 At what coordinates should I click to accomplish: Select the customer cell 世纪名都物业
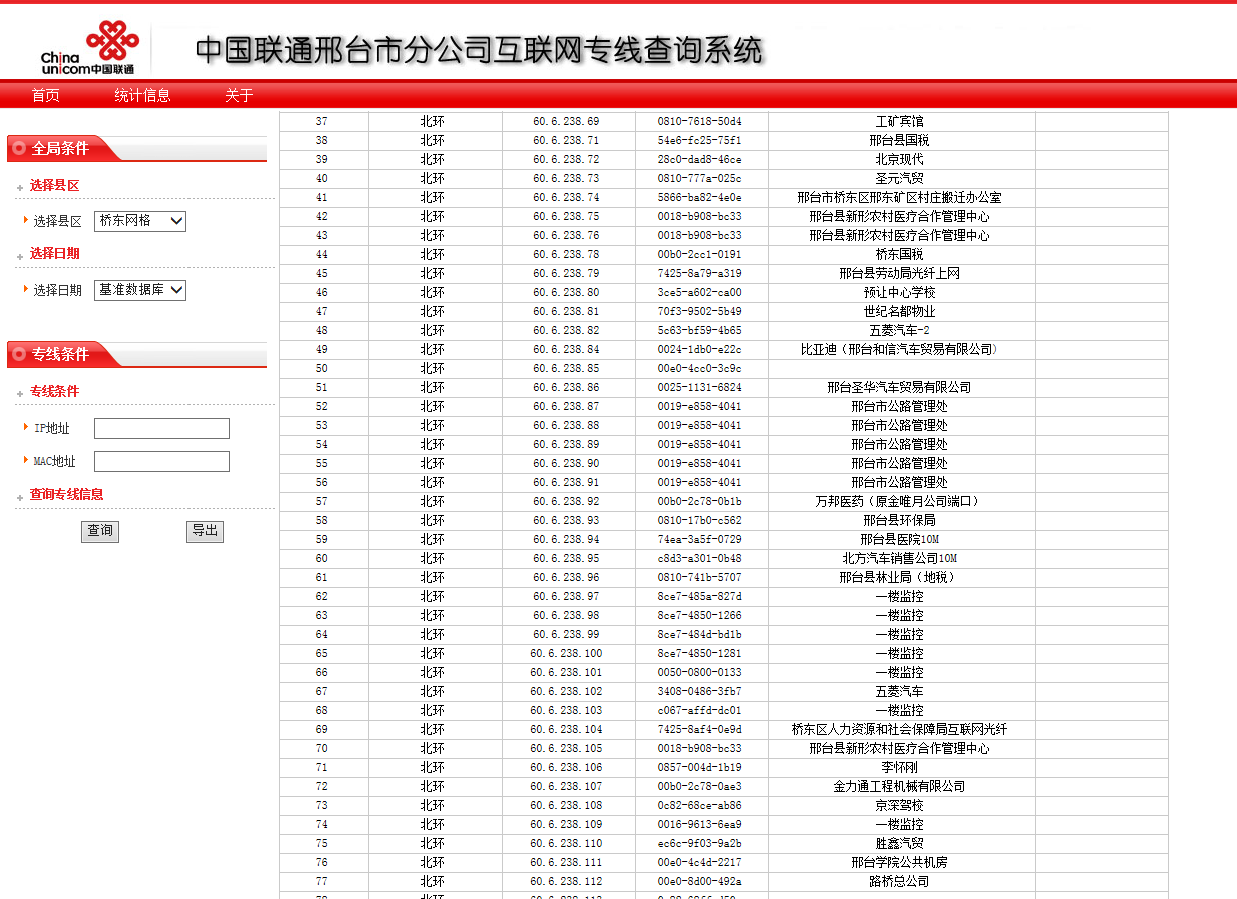coord(901,311)
